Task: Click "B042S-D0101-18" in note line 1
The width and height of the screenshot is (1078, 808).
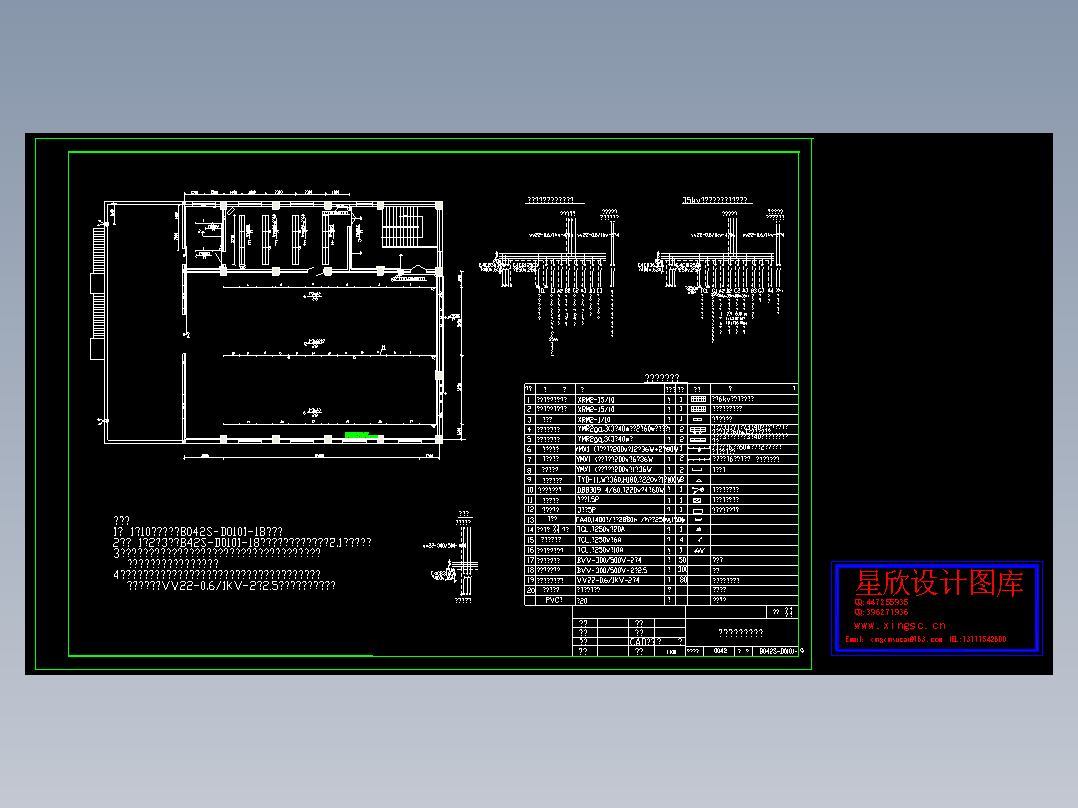Action: click(222, 532)
